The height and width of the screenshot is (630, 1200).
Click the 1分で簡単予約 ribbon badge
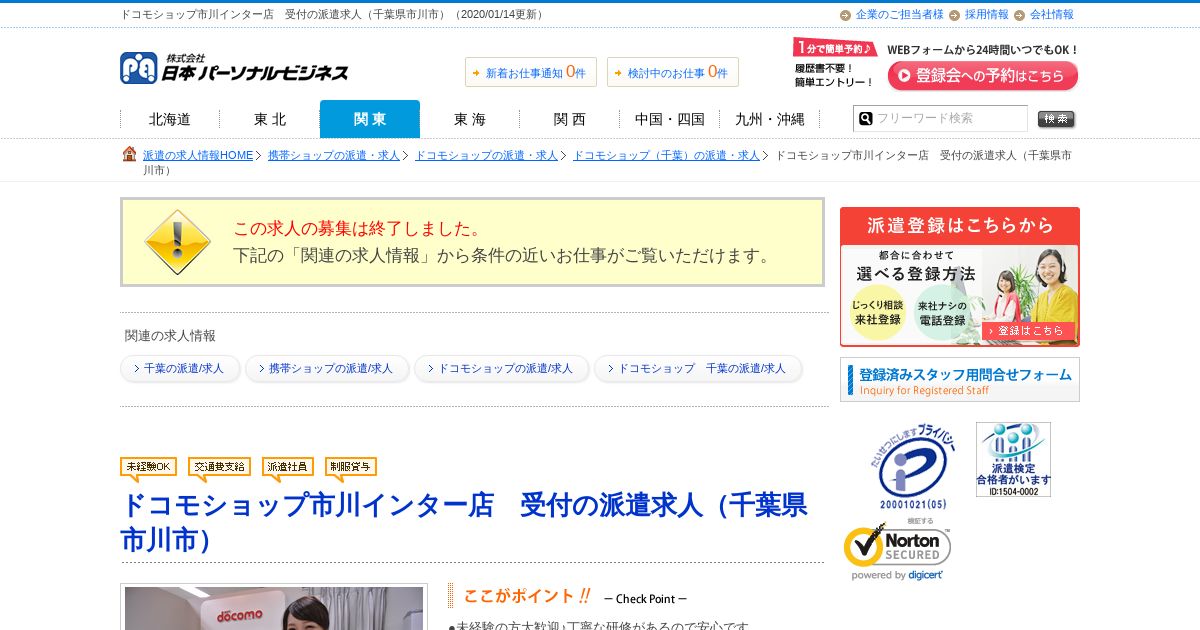(835, 47)
